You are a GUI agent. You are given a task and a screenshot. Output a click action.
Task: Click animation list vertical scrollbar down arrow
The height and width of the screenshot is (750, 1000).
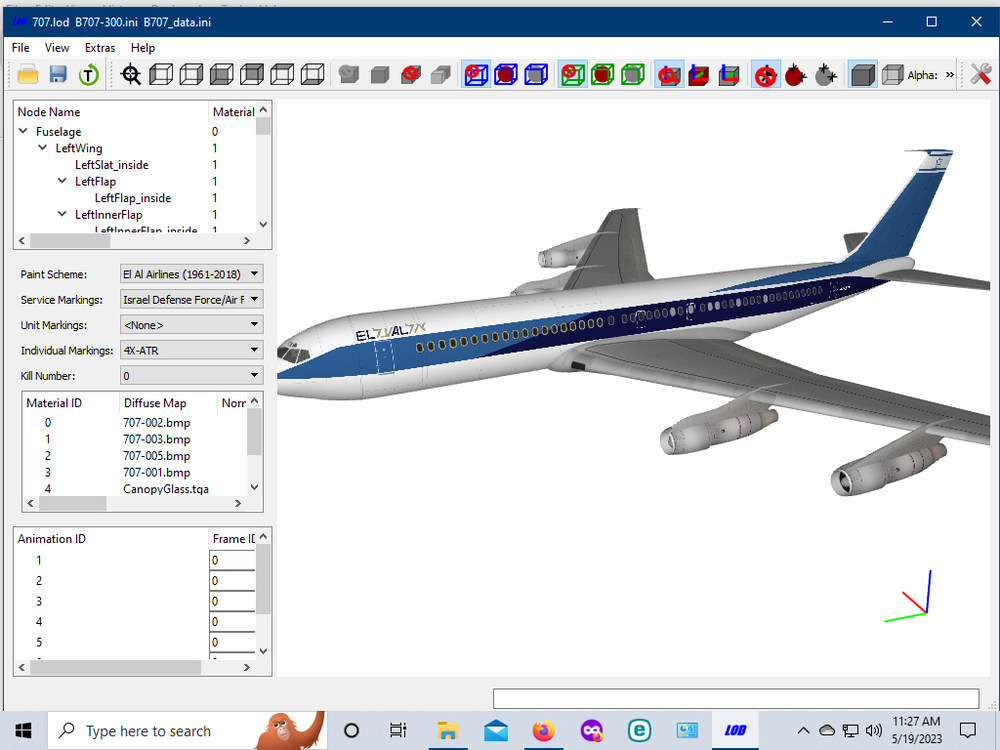(x=263, y=652)
